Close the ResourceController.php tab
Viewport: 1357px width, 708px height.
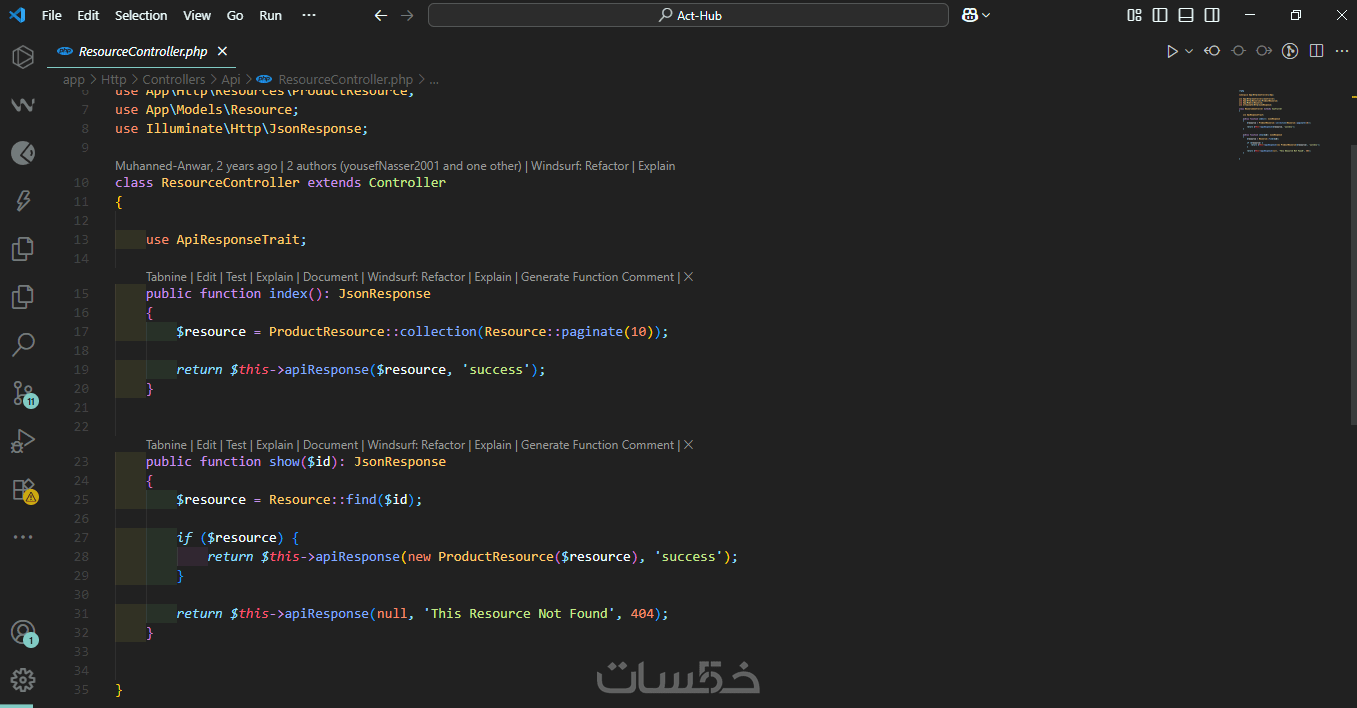[222, 51]
